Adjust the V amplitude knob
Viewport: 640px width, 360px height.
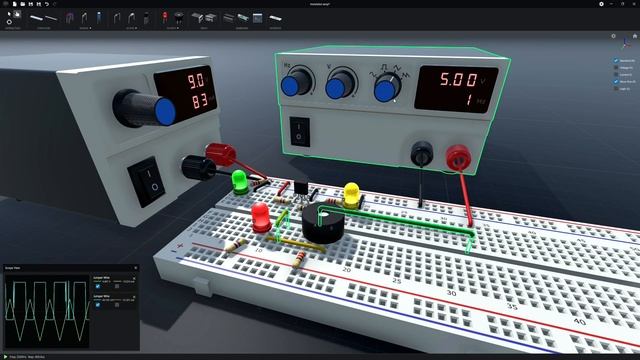[341, 84]
